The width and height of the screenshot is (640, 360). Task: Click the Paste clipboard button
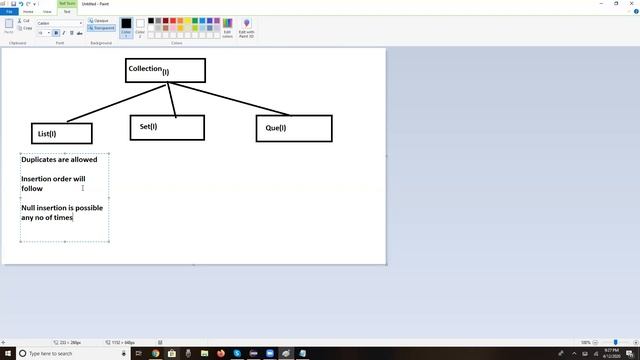click(9, 26)
